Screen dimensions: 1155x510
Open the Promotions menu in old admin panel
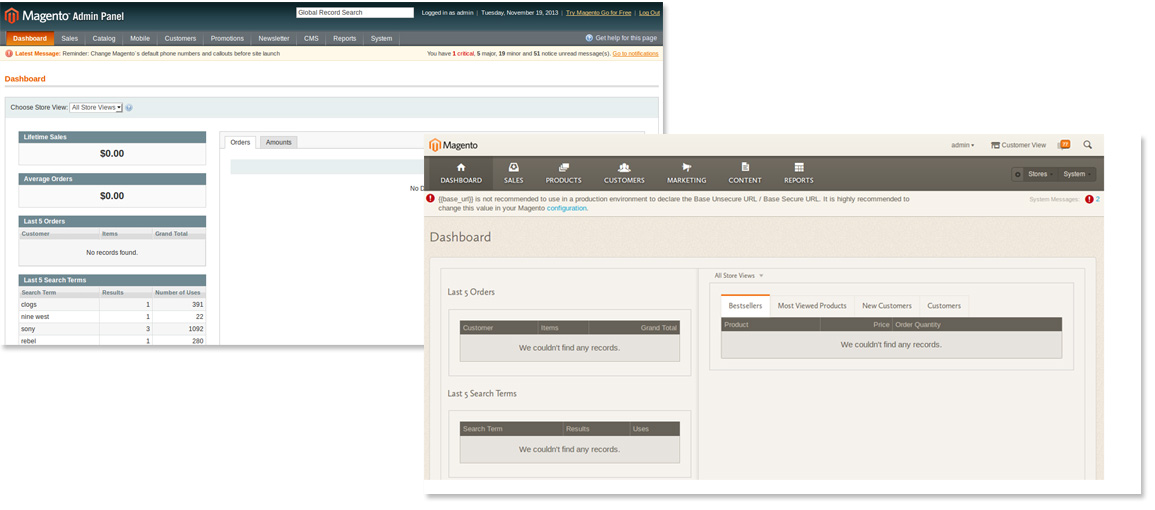coord(227,38)
